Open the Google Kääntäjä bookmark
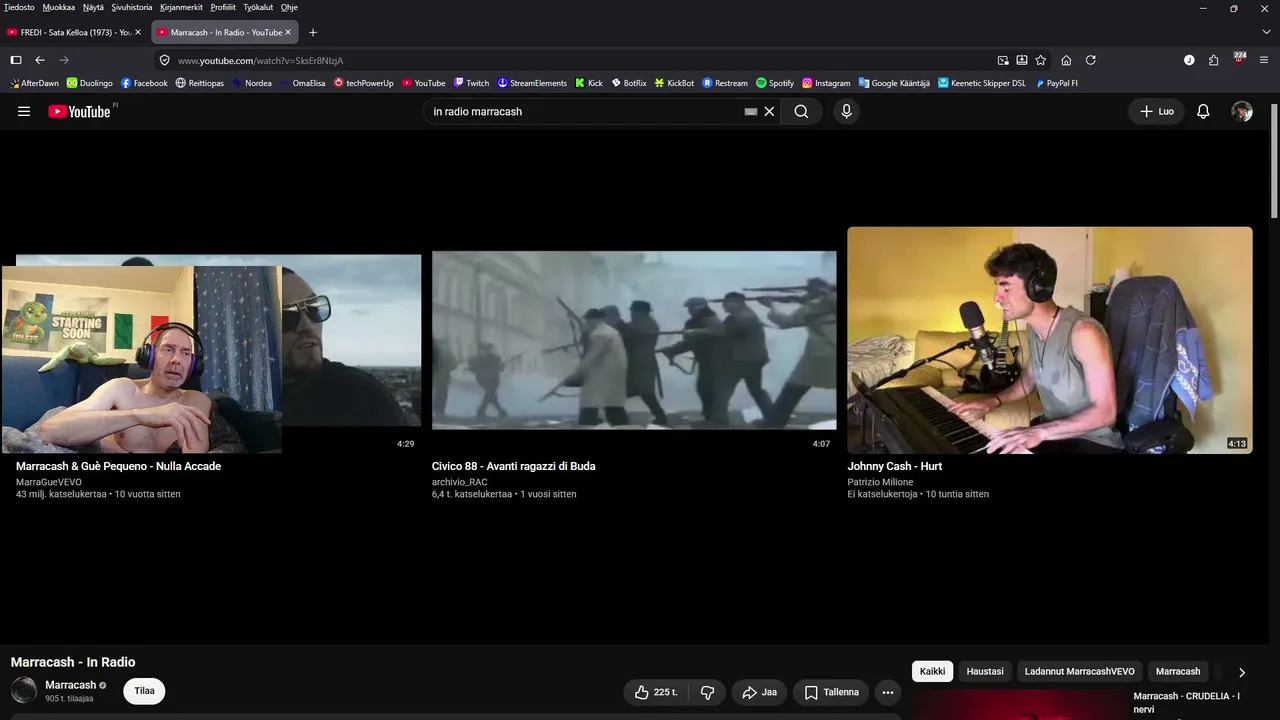The height and width of the screenshot is (720, 1280). [894, 83]
